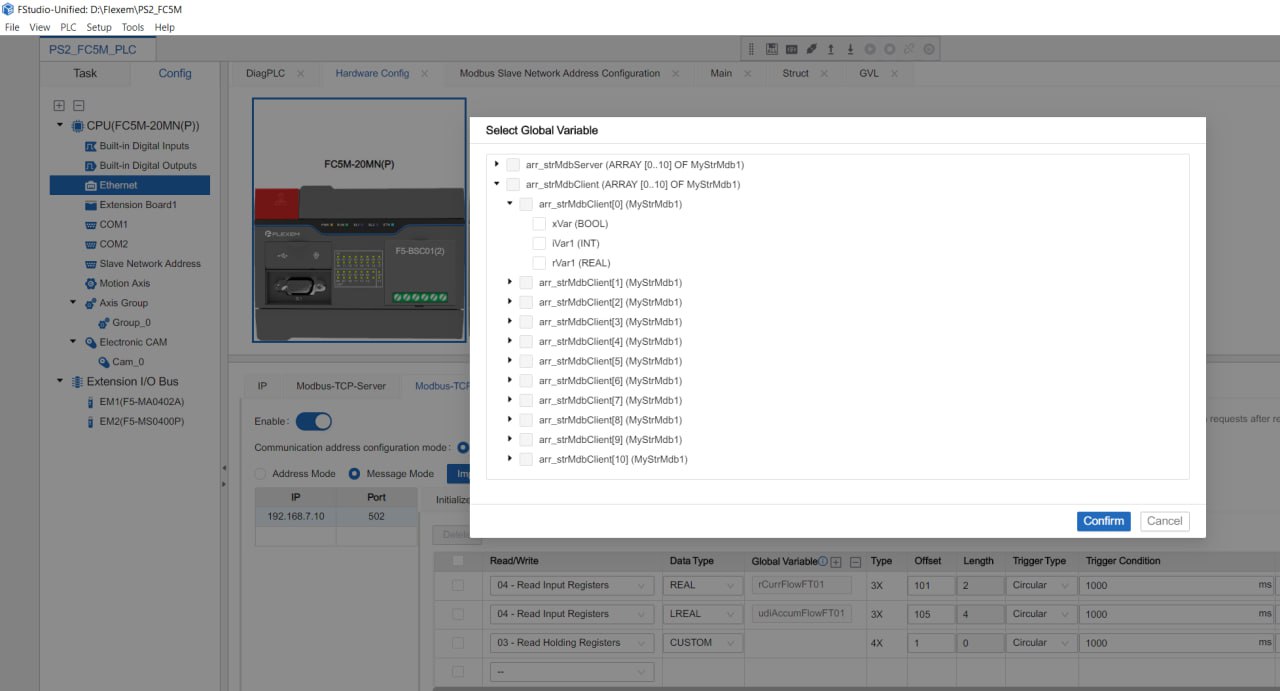1280x691 pixels.
Task: Open the CUSTOM data type dropdown
Action: tap(702, 643)
